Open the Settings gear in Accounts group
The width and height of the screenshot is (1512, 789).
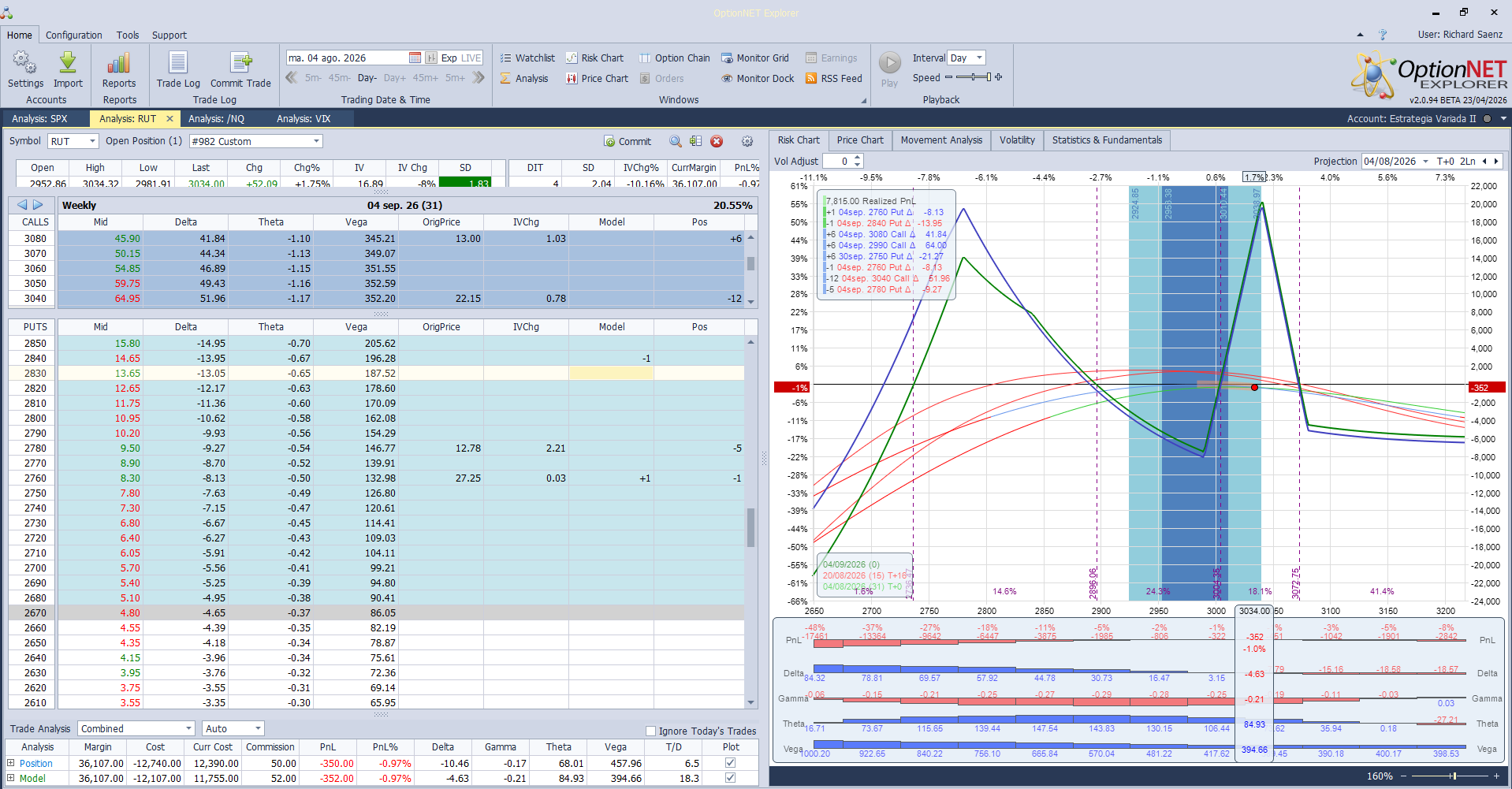coord(25,69)
